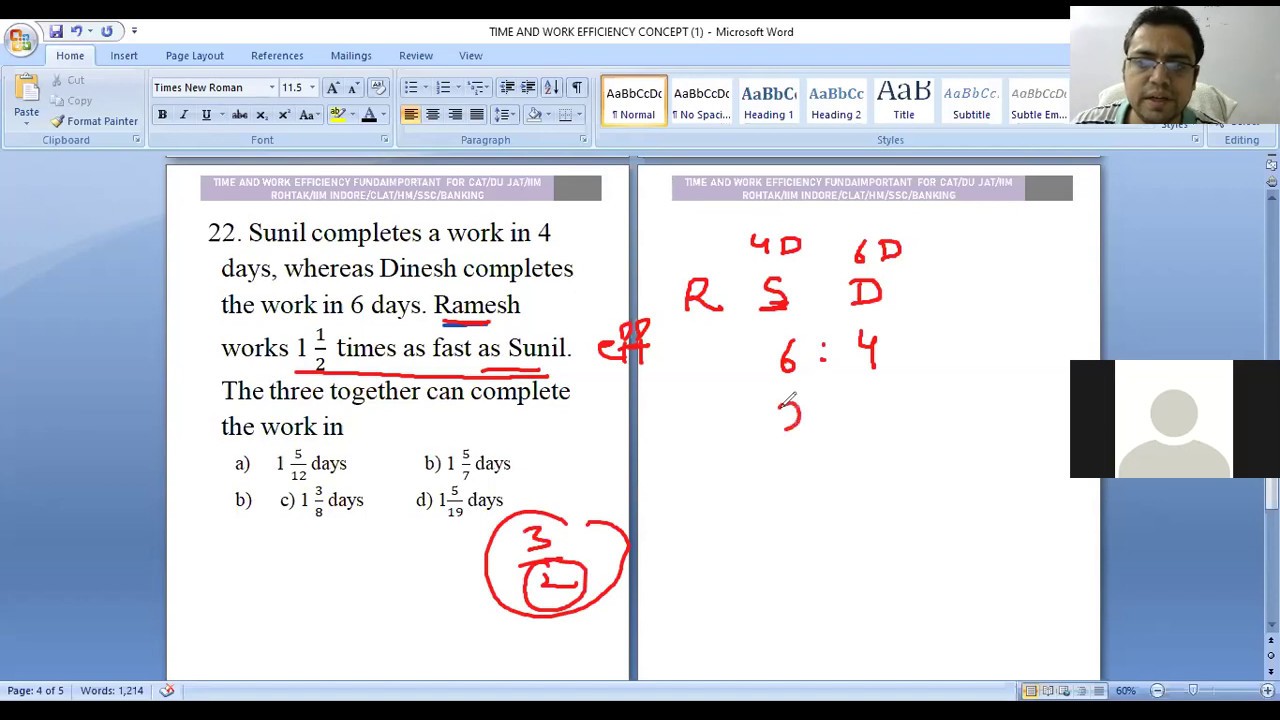Align text left
Image resolution: width=1280 pixels, height=720 pixels.
click(411, 115)
